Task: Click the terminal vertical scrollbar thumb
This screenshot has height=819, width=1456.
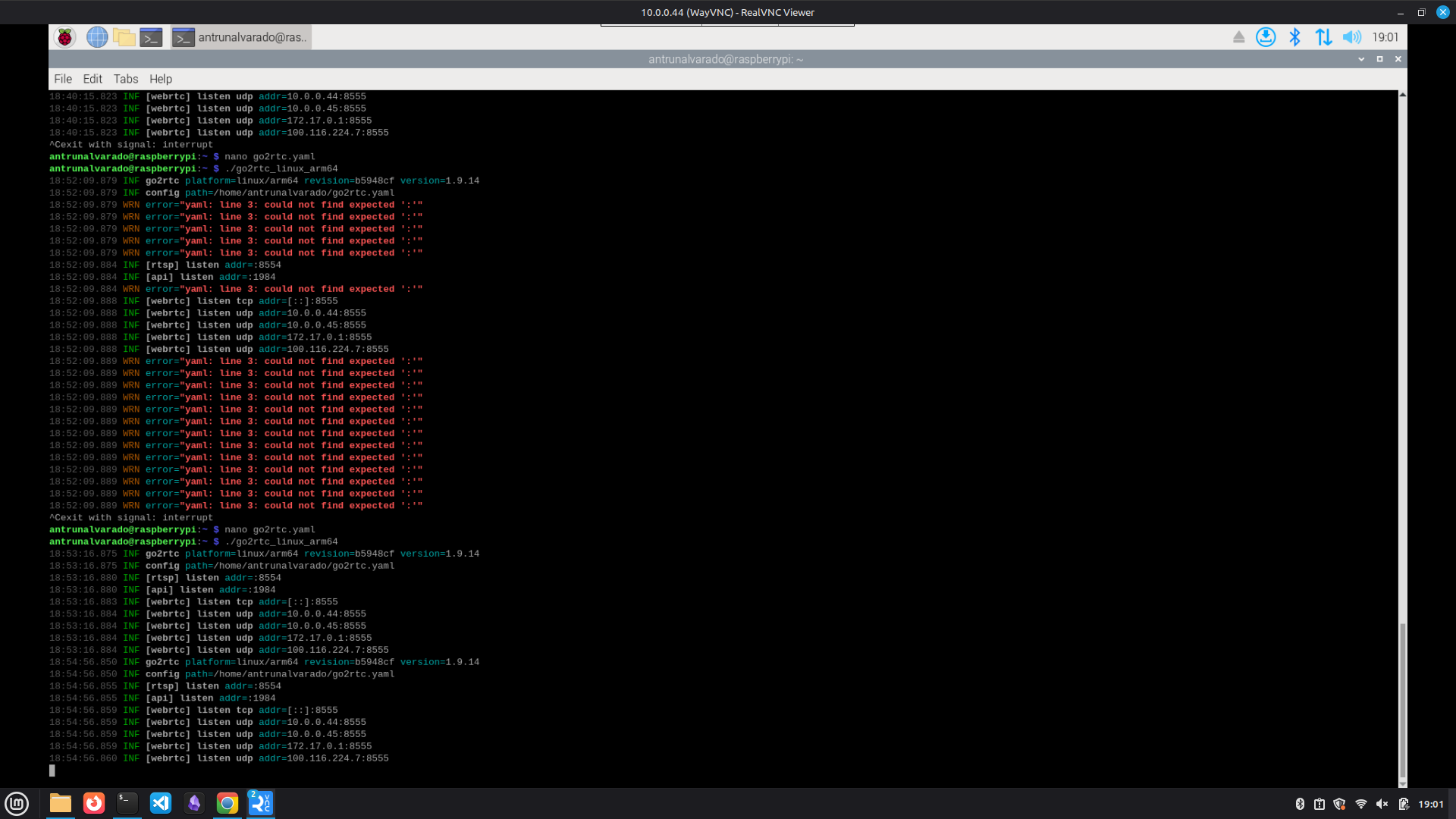Action: pos(1402,701)
